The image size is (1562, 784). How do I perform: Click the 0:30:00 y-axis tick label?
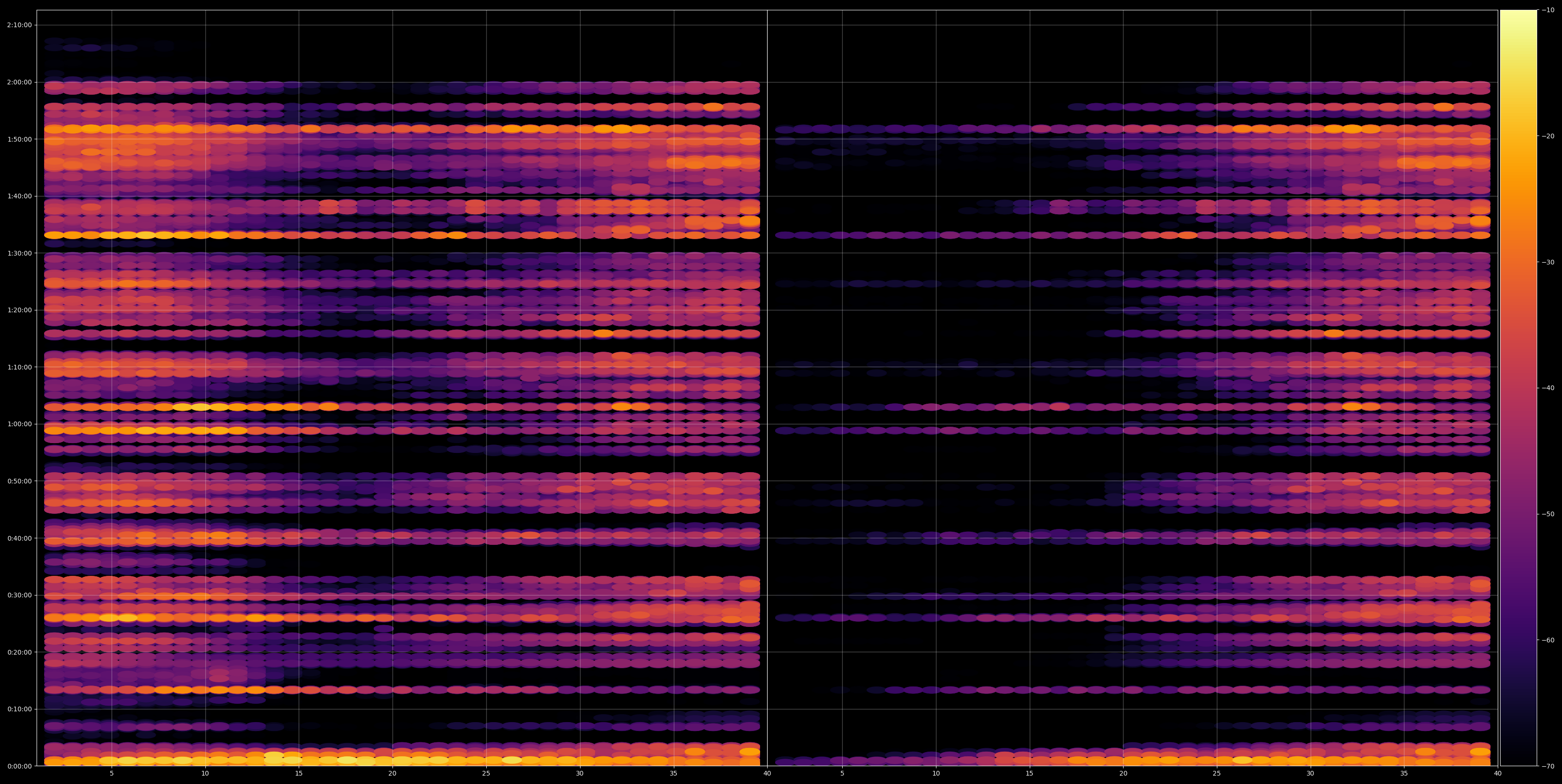(x=19, y=595)
